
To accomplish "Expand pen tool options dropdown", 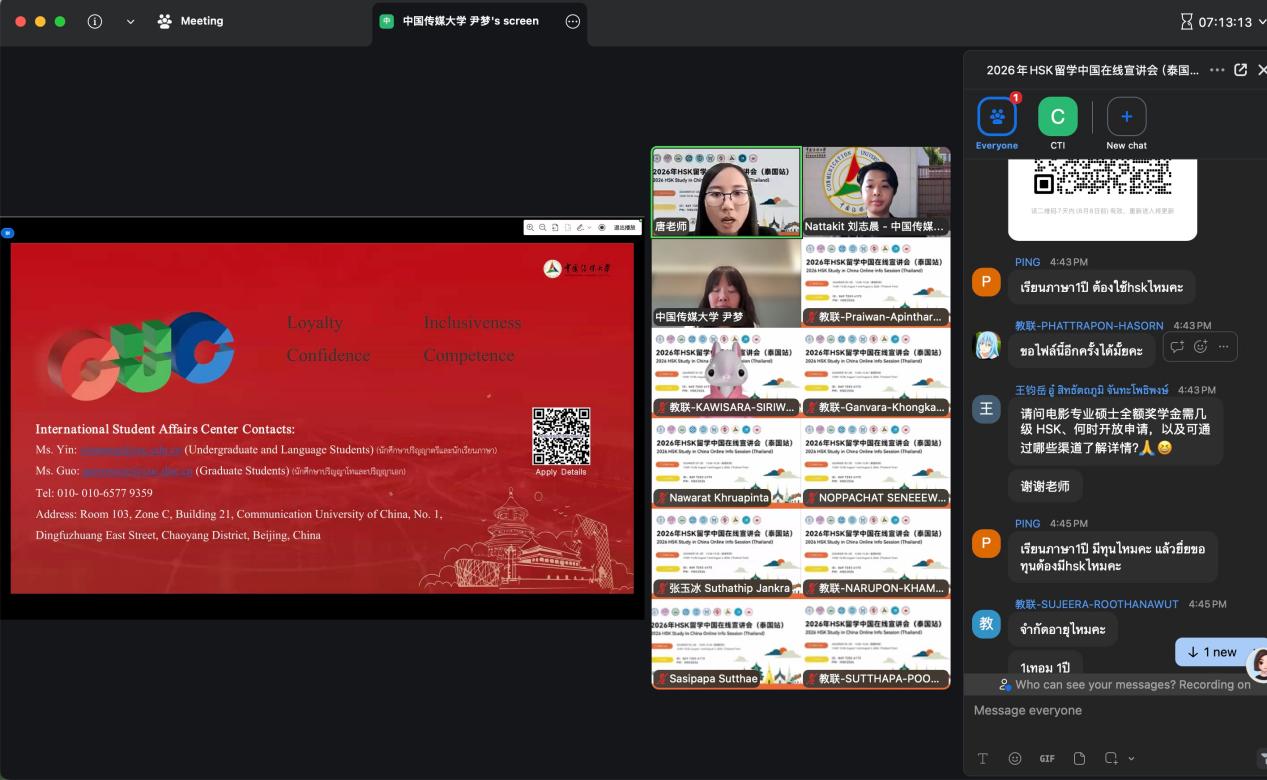I will pos(590,228).
